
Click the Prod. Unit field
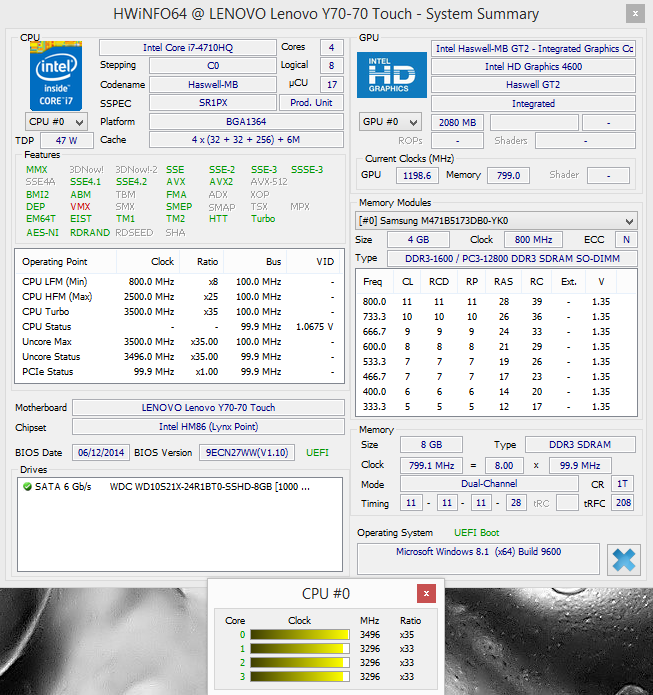coord(311,103)
